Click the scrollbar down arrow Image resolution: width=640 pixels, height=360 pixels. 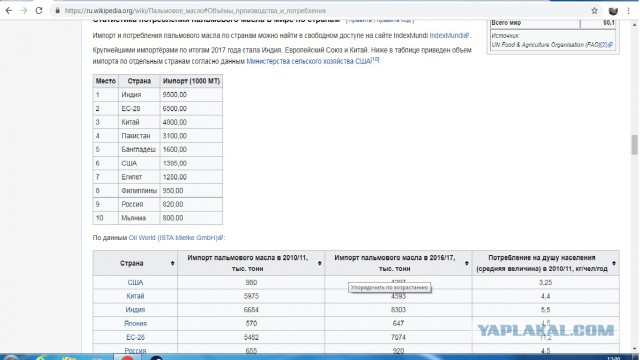point(634,349)
